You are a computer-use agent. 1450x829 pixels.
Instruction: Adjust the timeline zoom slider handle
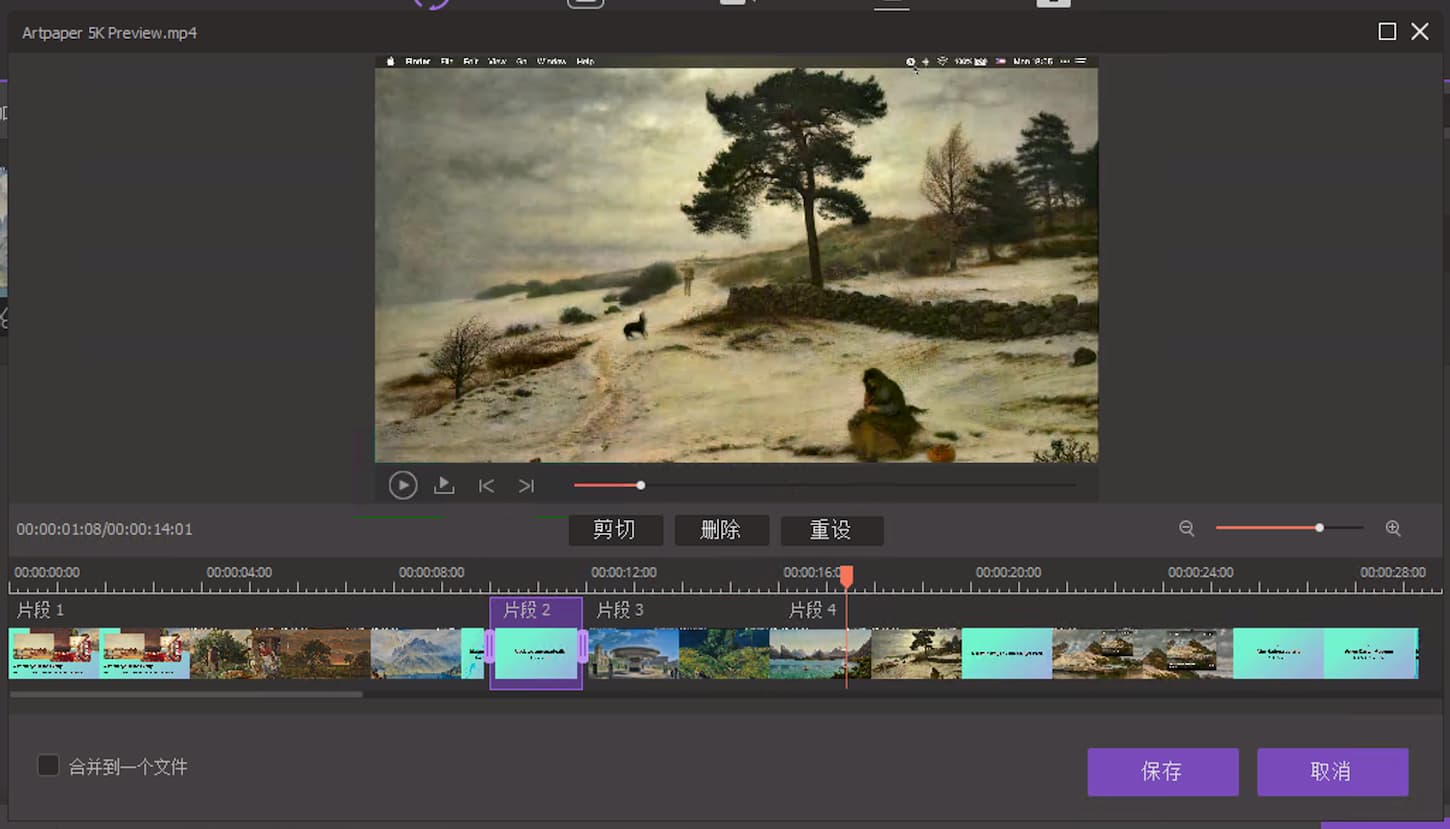click(1320, 527)
